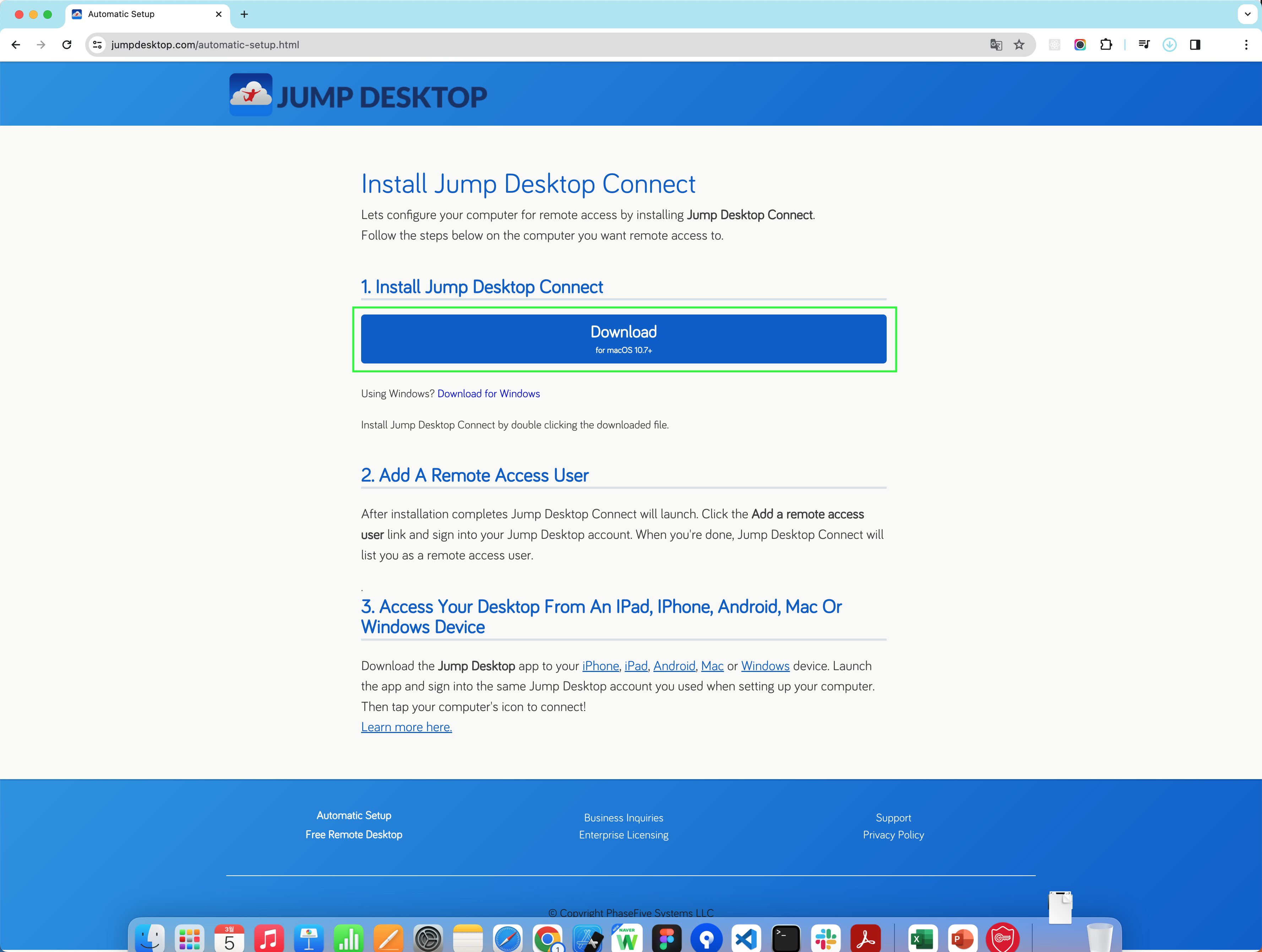The width and height of the screenshot is (1262, 952).
Task: Click the Download for macOS button
Action: [623, 339]
